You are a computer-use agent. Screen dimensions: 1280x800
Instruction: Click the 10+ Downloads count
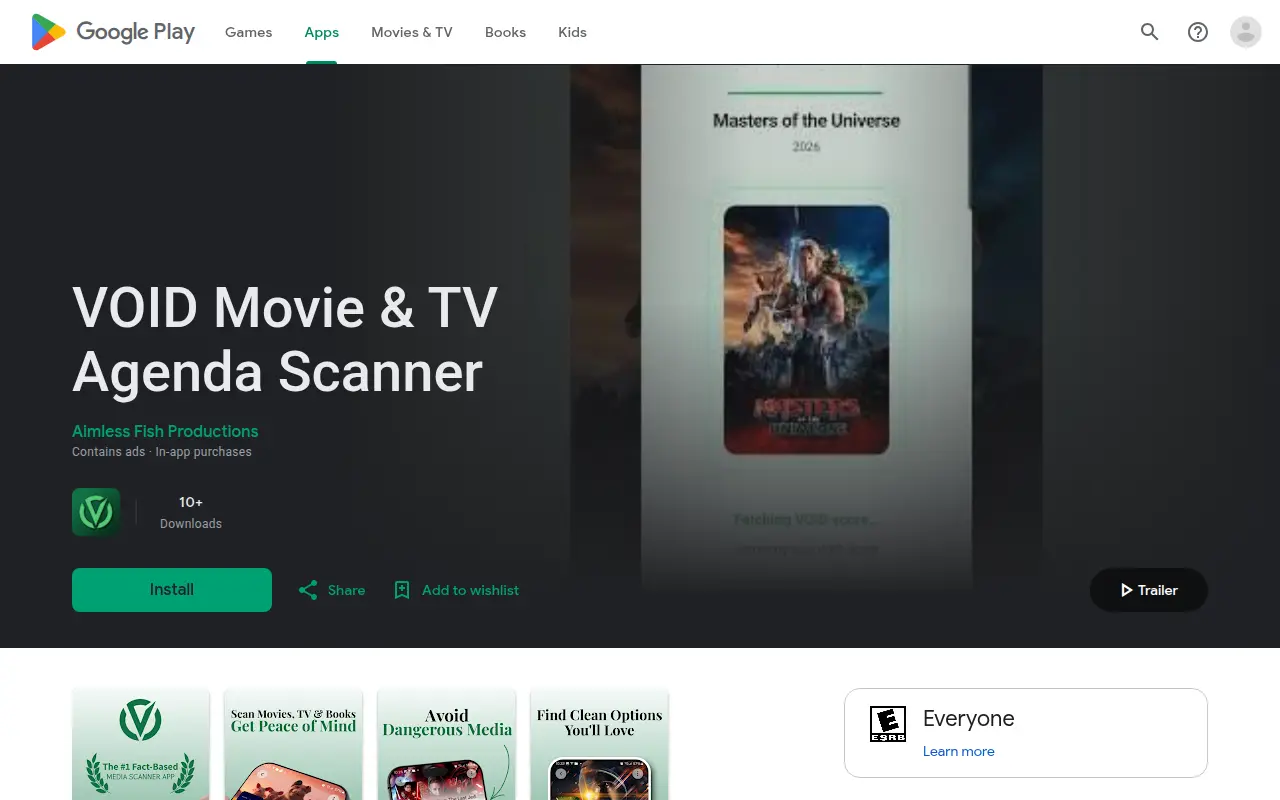click(191, 512)
